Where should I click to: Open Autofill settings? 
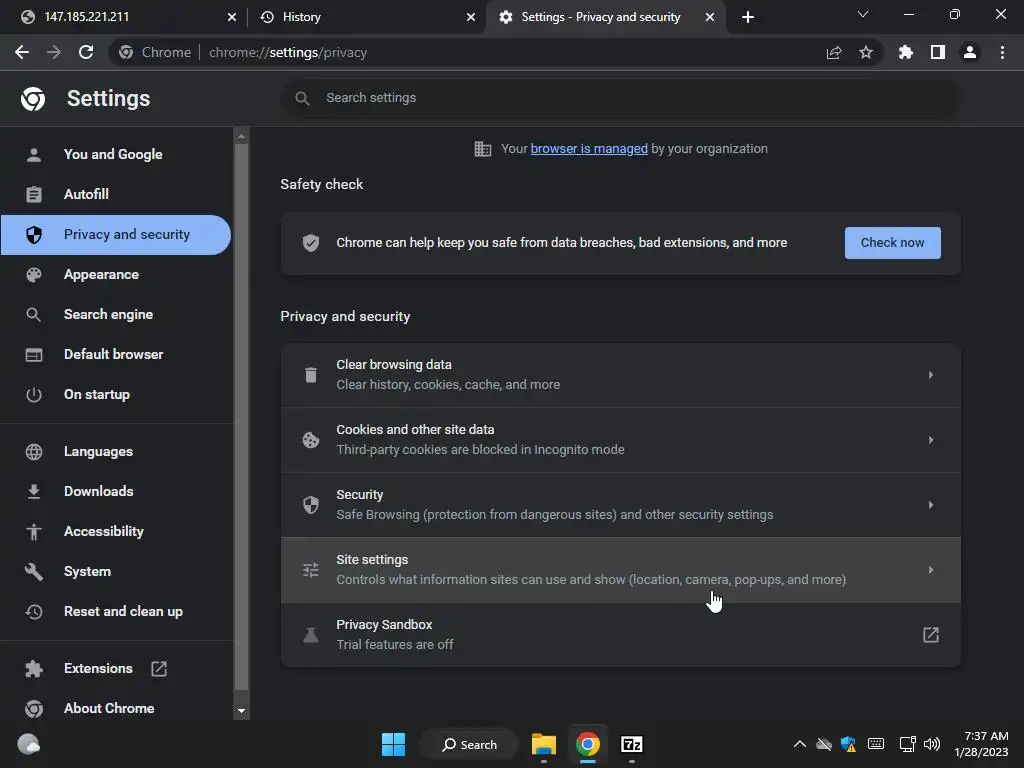click(x=116, y=194)
